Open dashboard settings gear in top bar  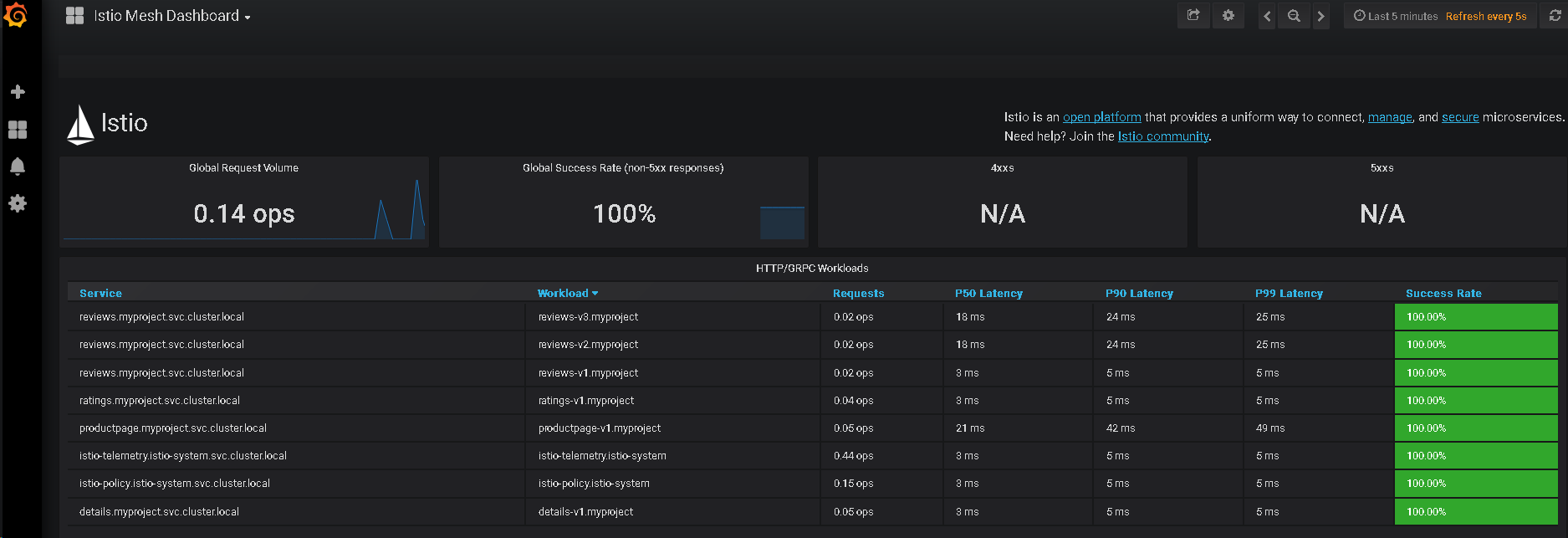[x=1228, y=16]
